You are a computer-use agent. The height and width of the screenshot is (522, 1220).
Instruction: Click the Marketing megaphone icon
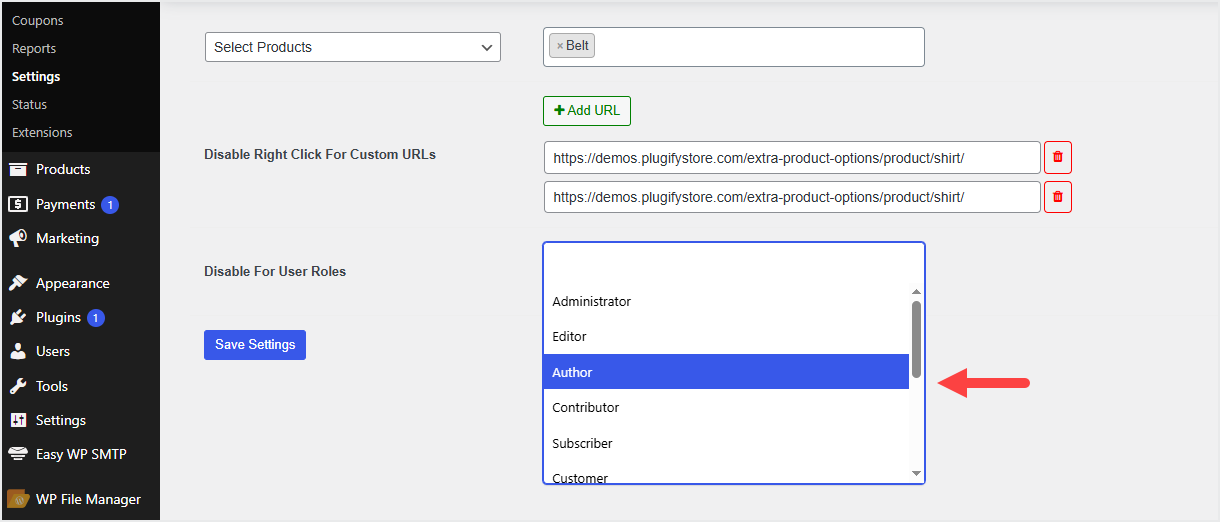(x=18, y=238)
